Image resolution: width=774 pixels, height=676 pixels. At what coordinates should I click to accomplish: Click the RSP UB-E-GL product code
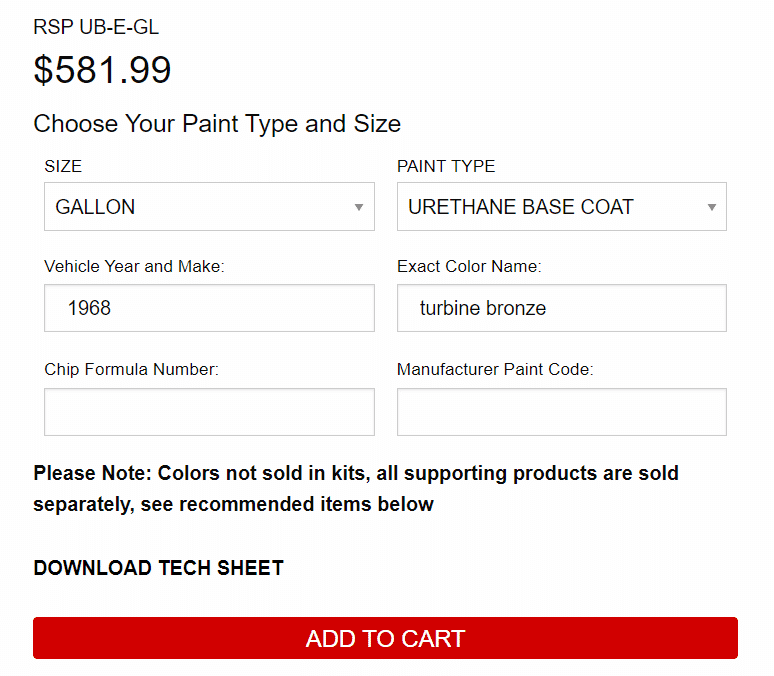[96, 27]
